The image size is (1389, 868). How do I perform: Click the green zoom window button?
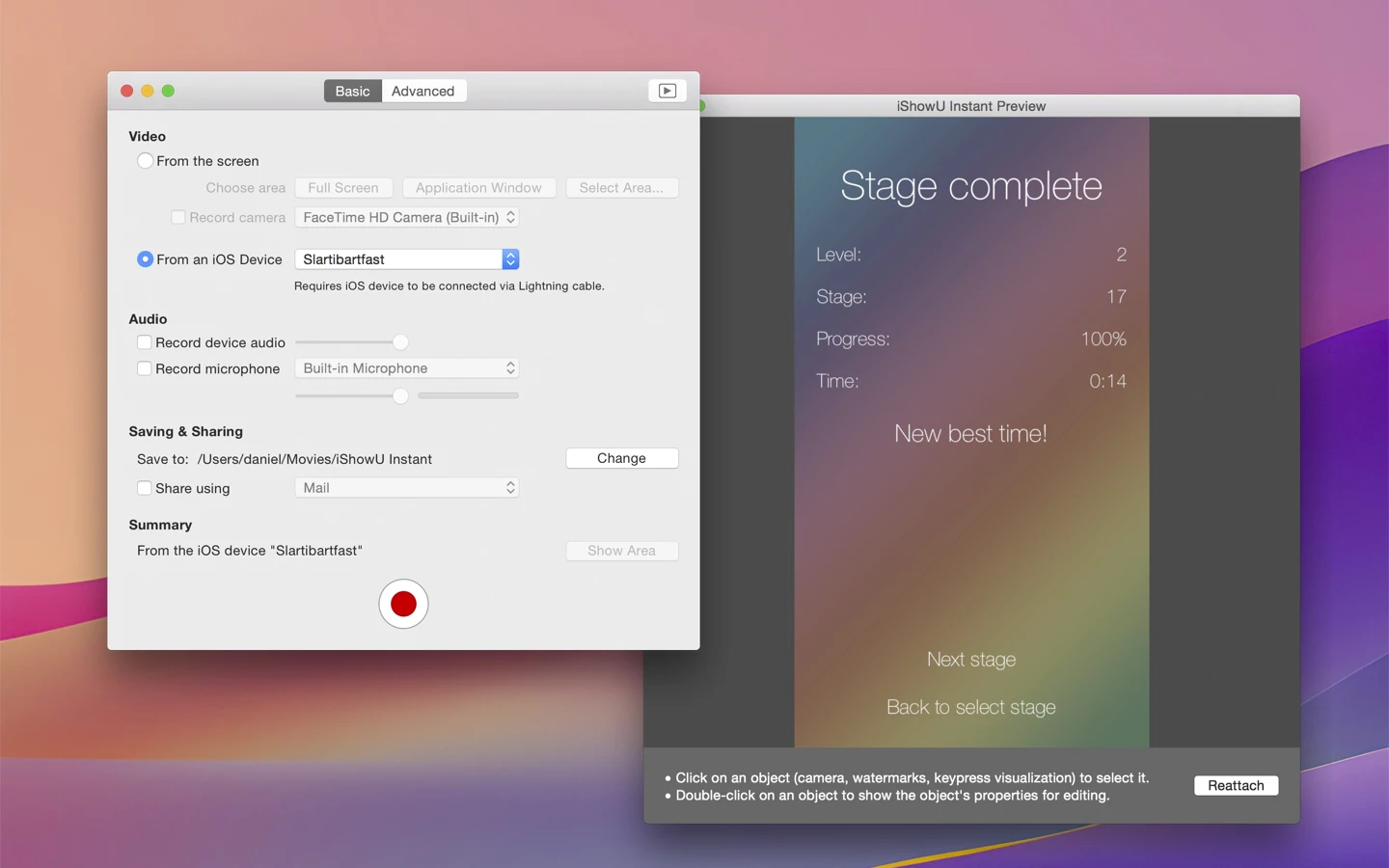pos(168,91)
